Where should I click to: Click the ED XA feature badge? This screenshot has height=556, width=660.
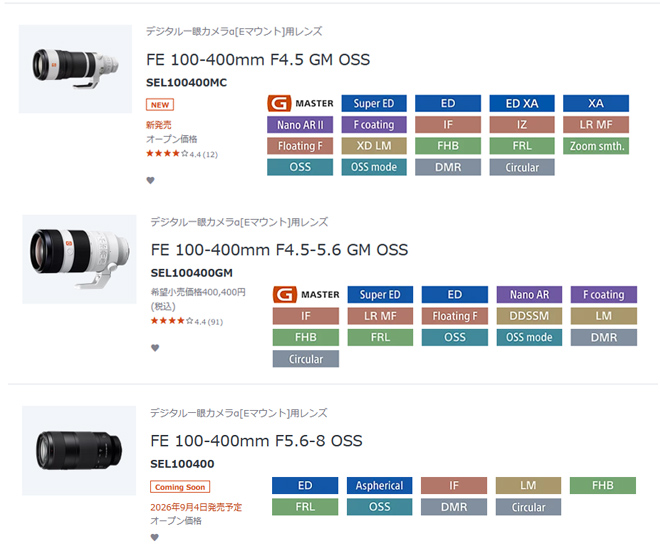click(x=522, y=103)
